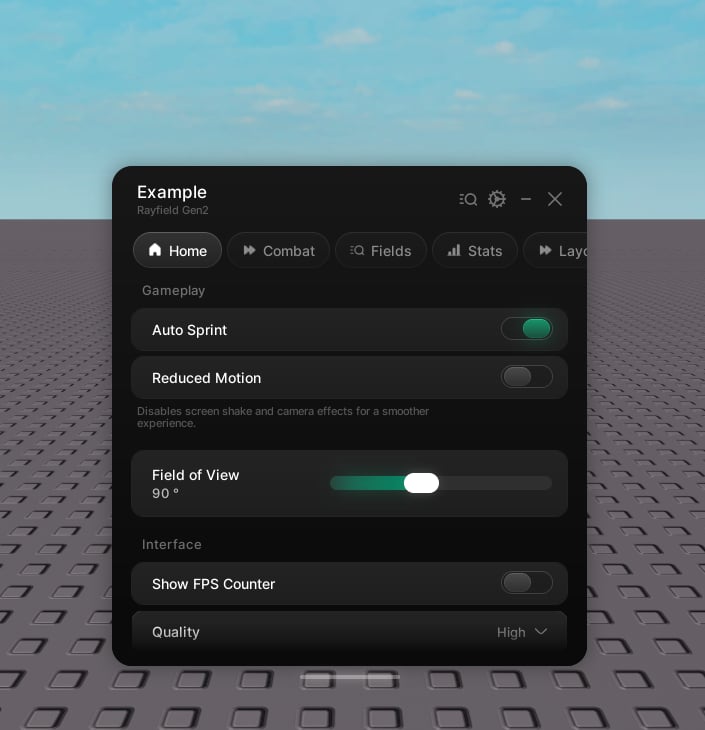Click the drag bar below the window
The height and width of the screenshot is (730, 705).
350,676
